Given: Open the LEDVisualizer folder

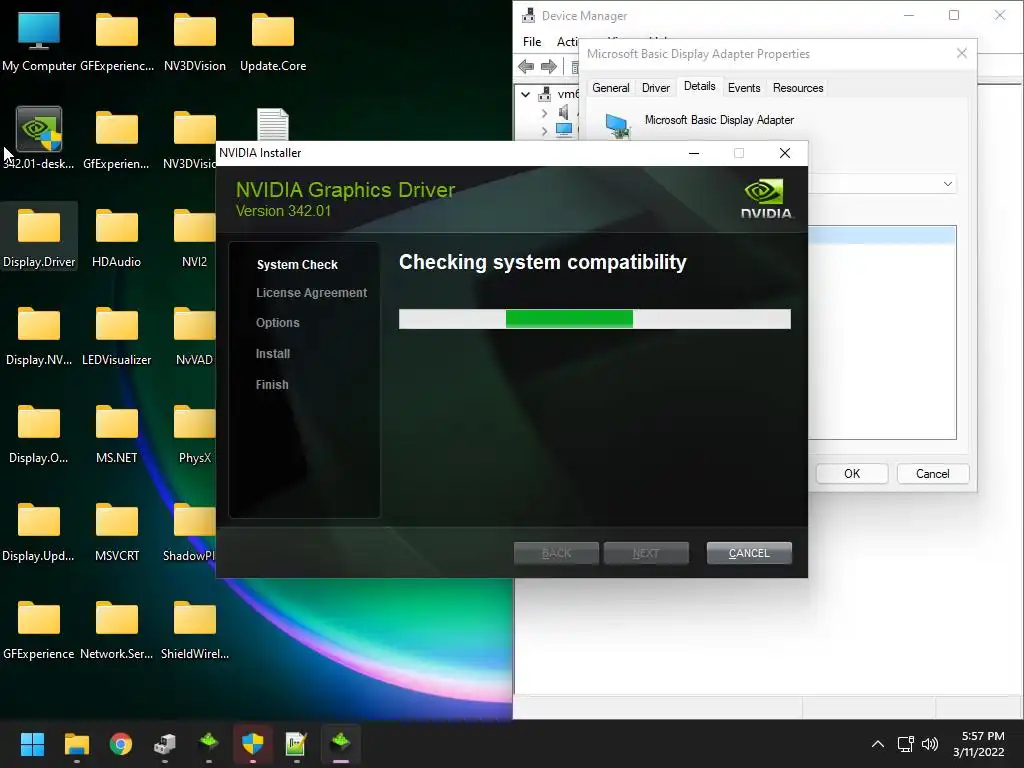Looking at the screenshot, I should pyautogui.click(x=116, y=334).
